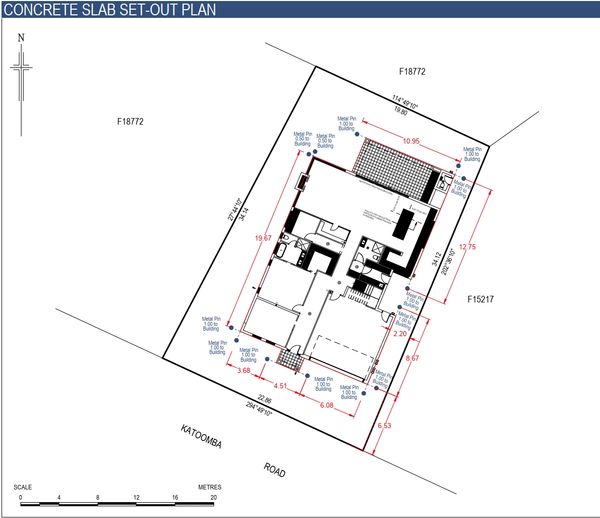Click the 12 mark on scale bar

coord(137,497)
